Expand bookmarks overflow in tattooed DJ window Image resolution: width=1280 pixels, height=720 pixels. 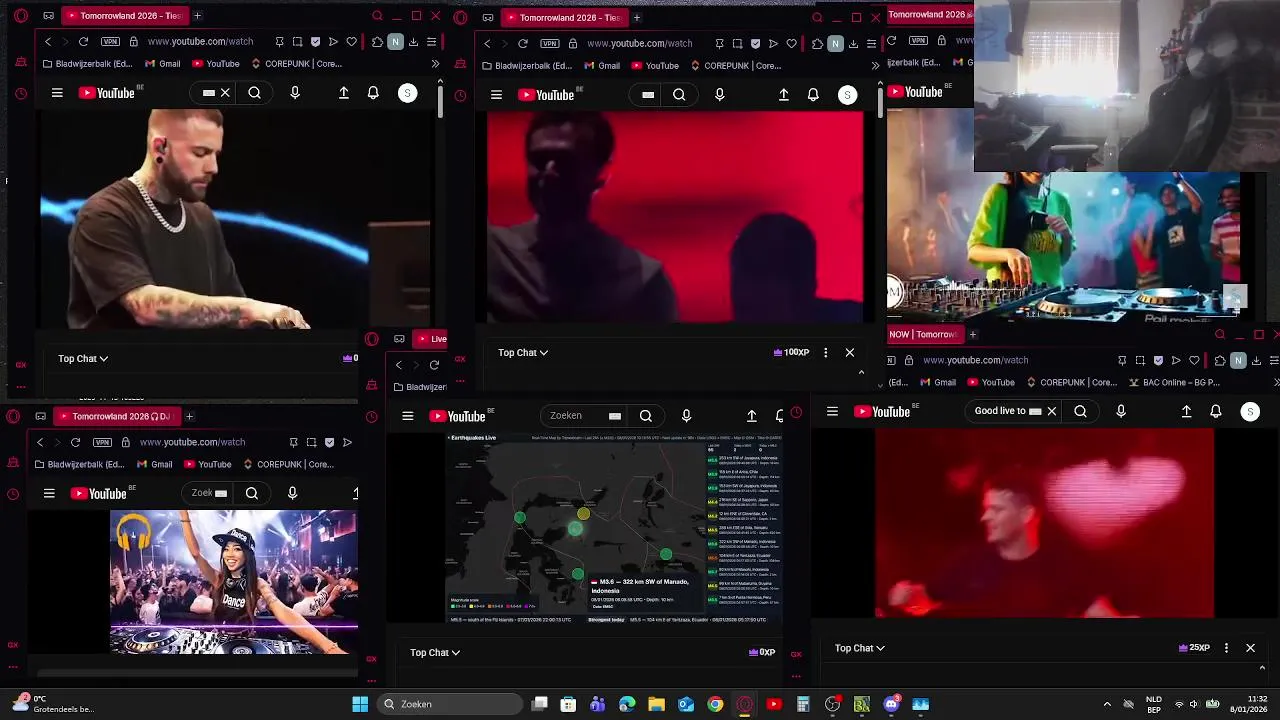click(x=435, y=64)
